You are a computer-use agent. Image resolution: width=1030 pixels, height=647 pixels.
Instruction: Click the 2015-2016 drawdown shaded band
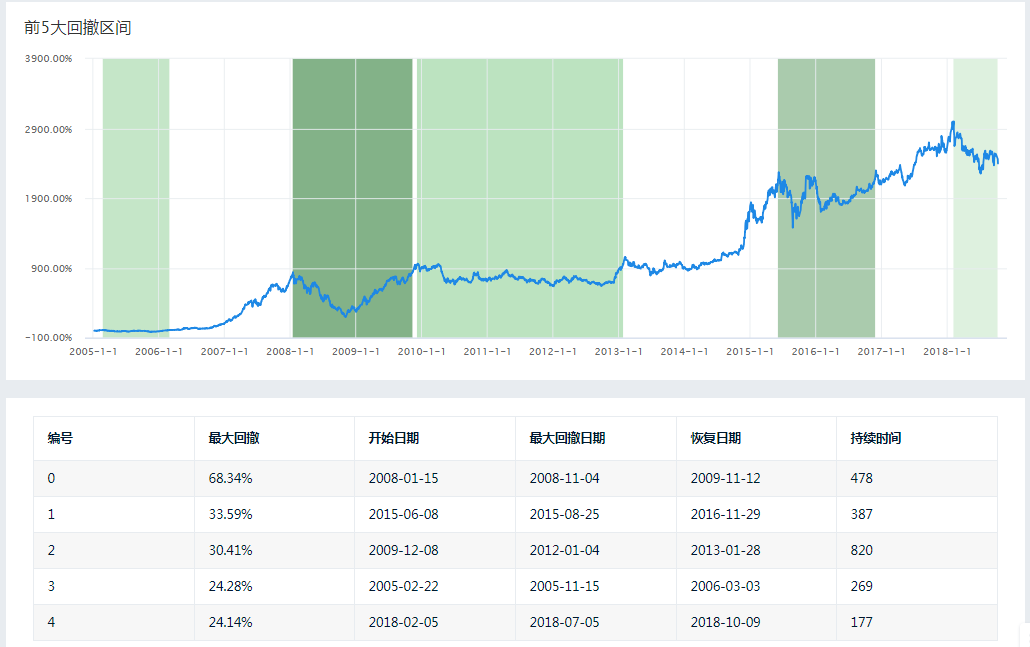(826, 198)
